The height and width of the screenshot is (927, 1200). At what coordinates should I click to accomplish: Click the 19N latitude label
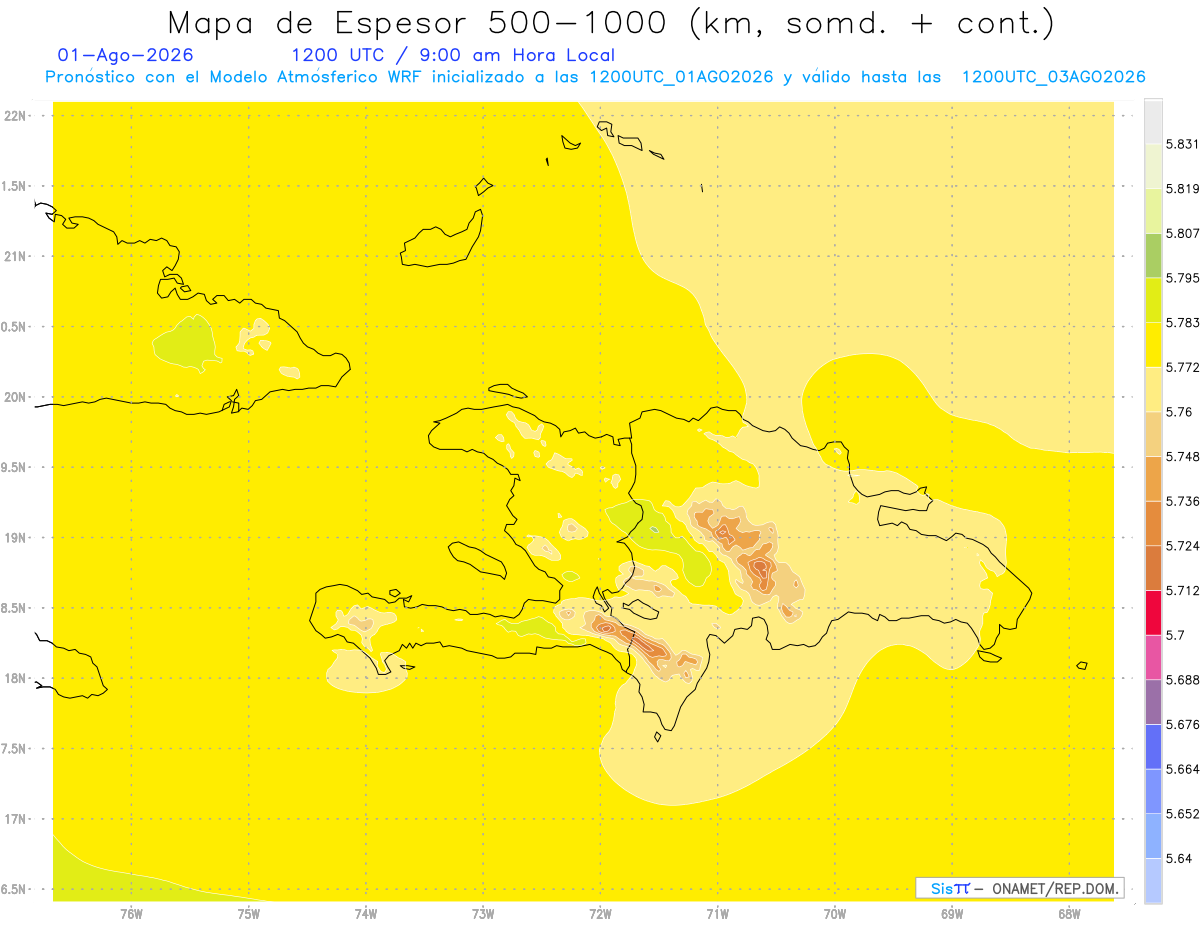[x=15, y=538]
